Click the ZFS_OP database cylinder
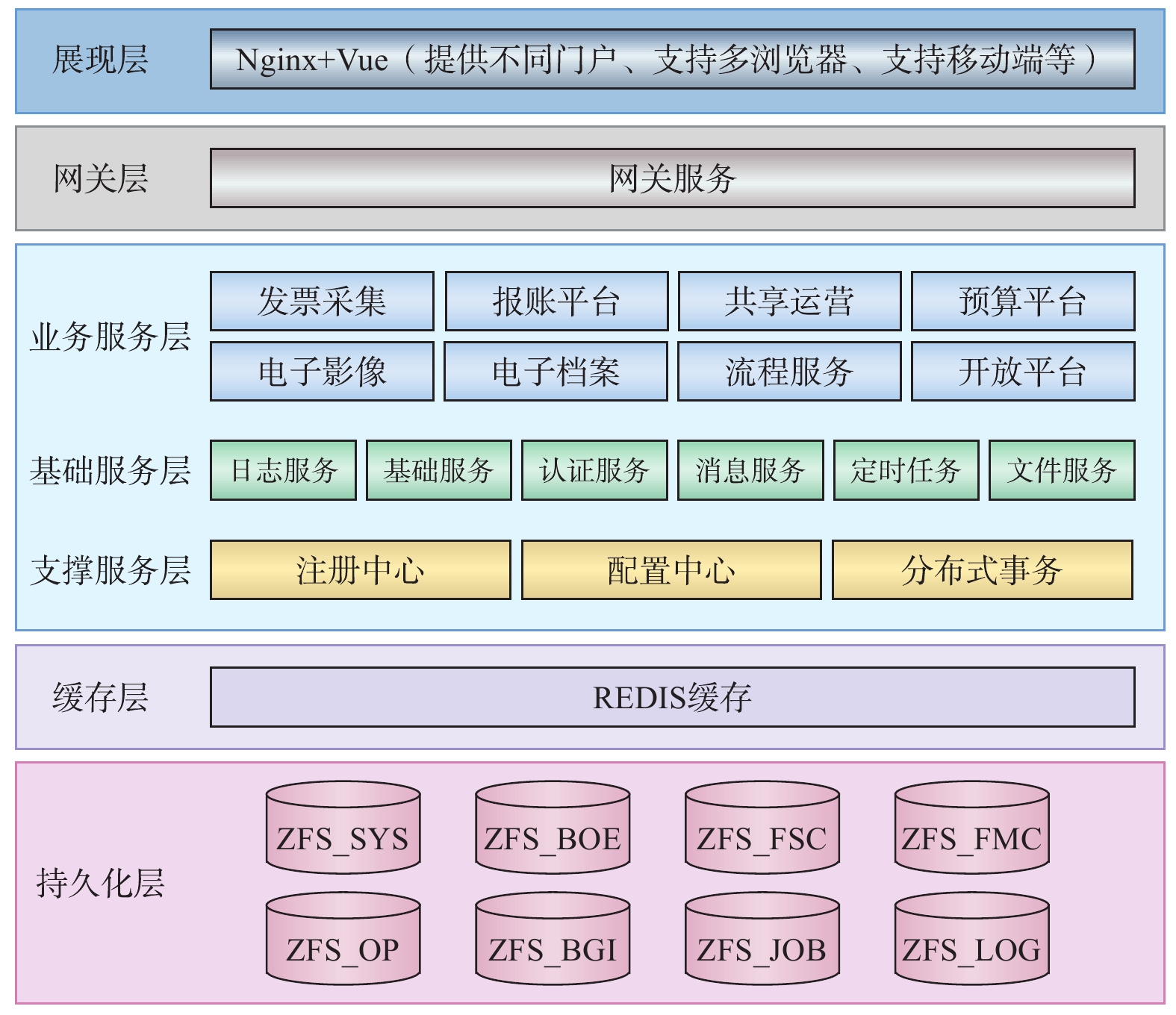The image size is (1176, 1015). (x=343, y=939)
